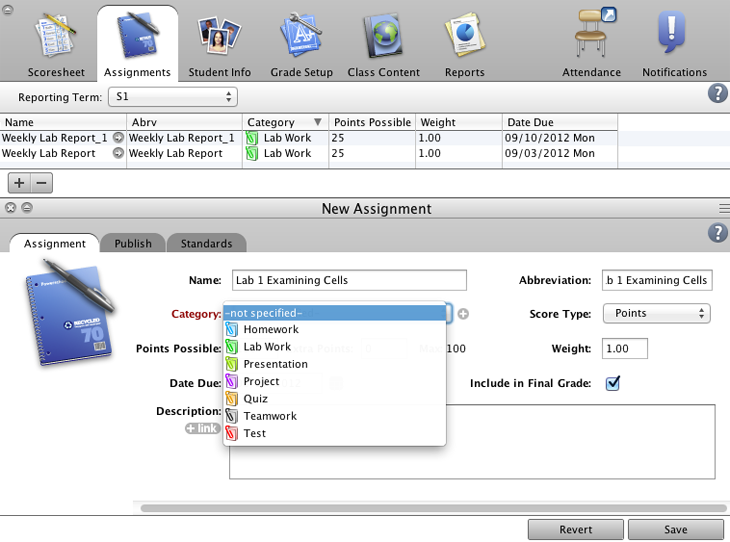Viewport: 730px width, 542px height.
Task: Toggle the Include in Final Grade checkbox
Action: 613,383
